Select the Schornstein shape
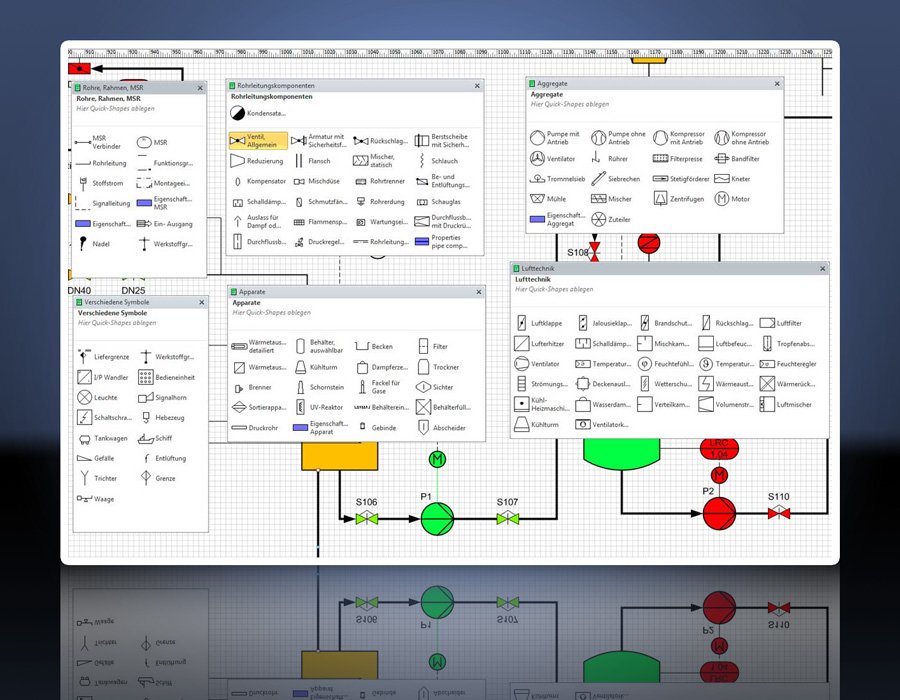 (319, 387)
